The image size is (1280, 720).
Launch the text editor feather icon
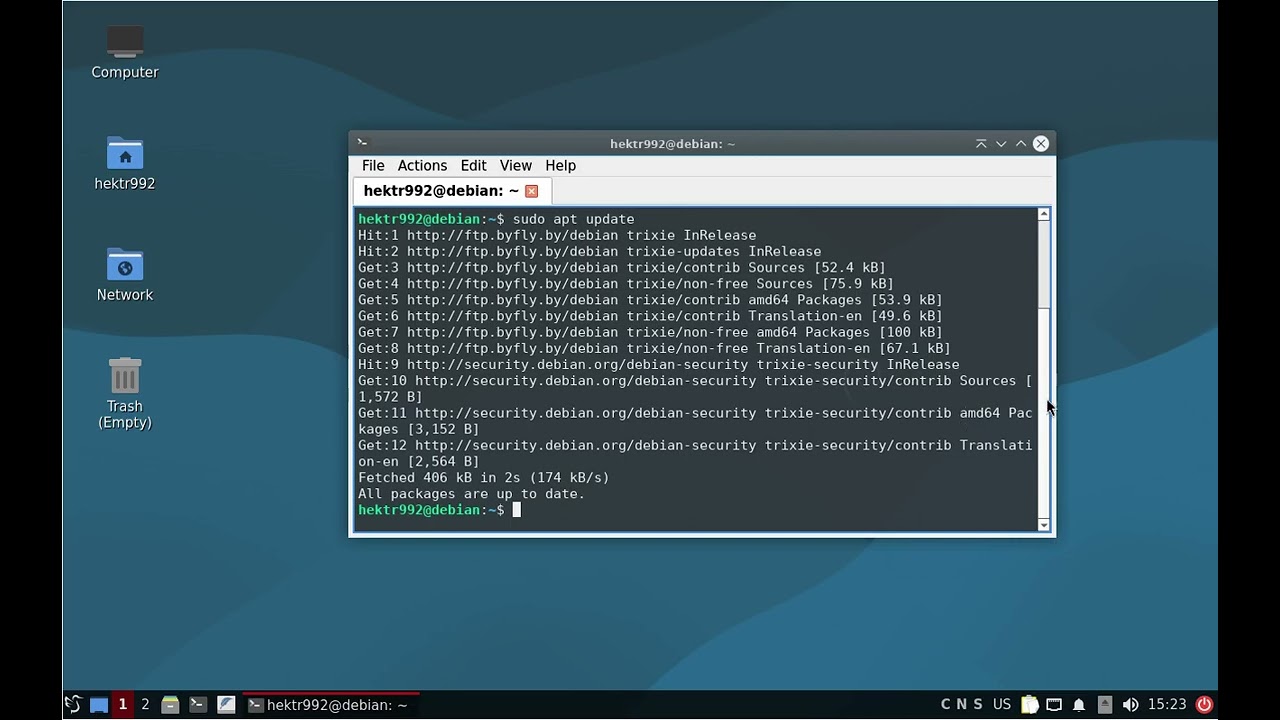[x=226, y=704]
